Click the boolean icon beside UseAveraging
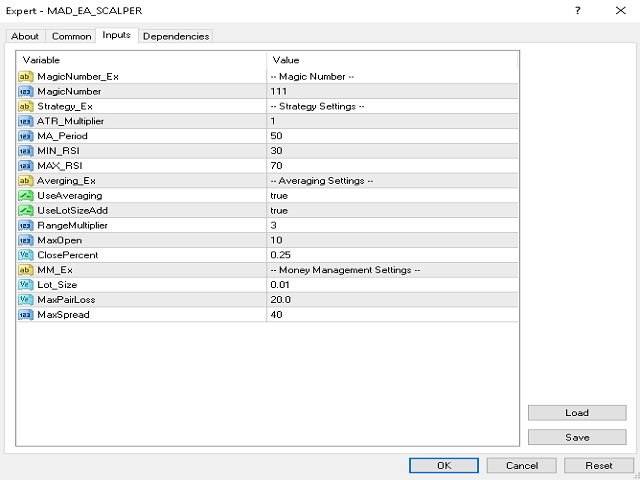Screen dimensions: 640x480 pyautogui.click(x=26, y=196)
